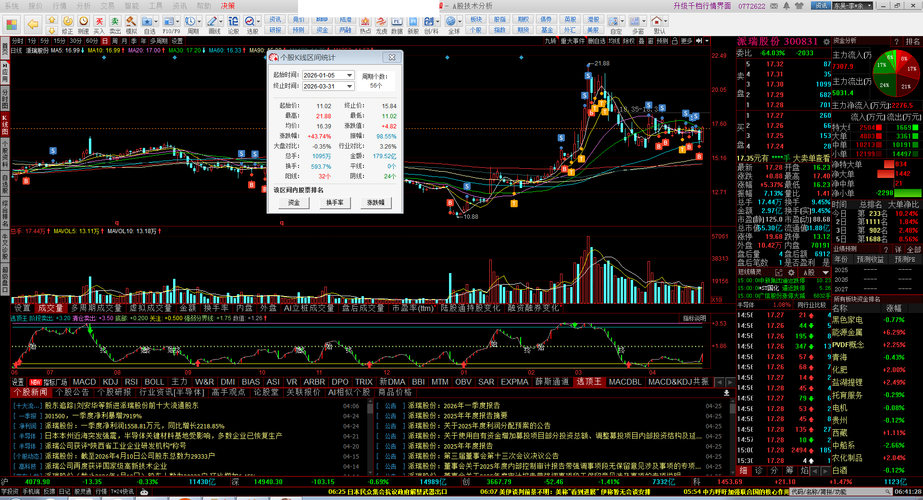This screenshot has height=500, width=923.
Task: Click the colorful home logo icon
Action: coord(12,25)
